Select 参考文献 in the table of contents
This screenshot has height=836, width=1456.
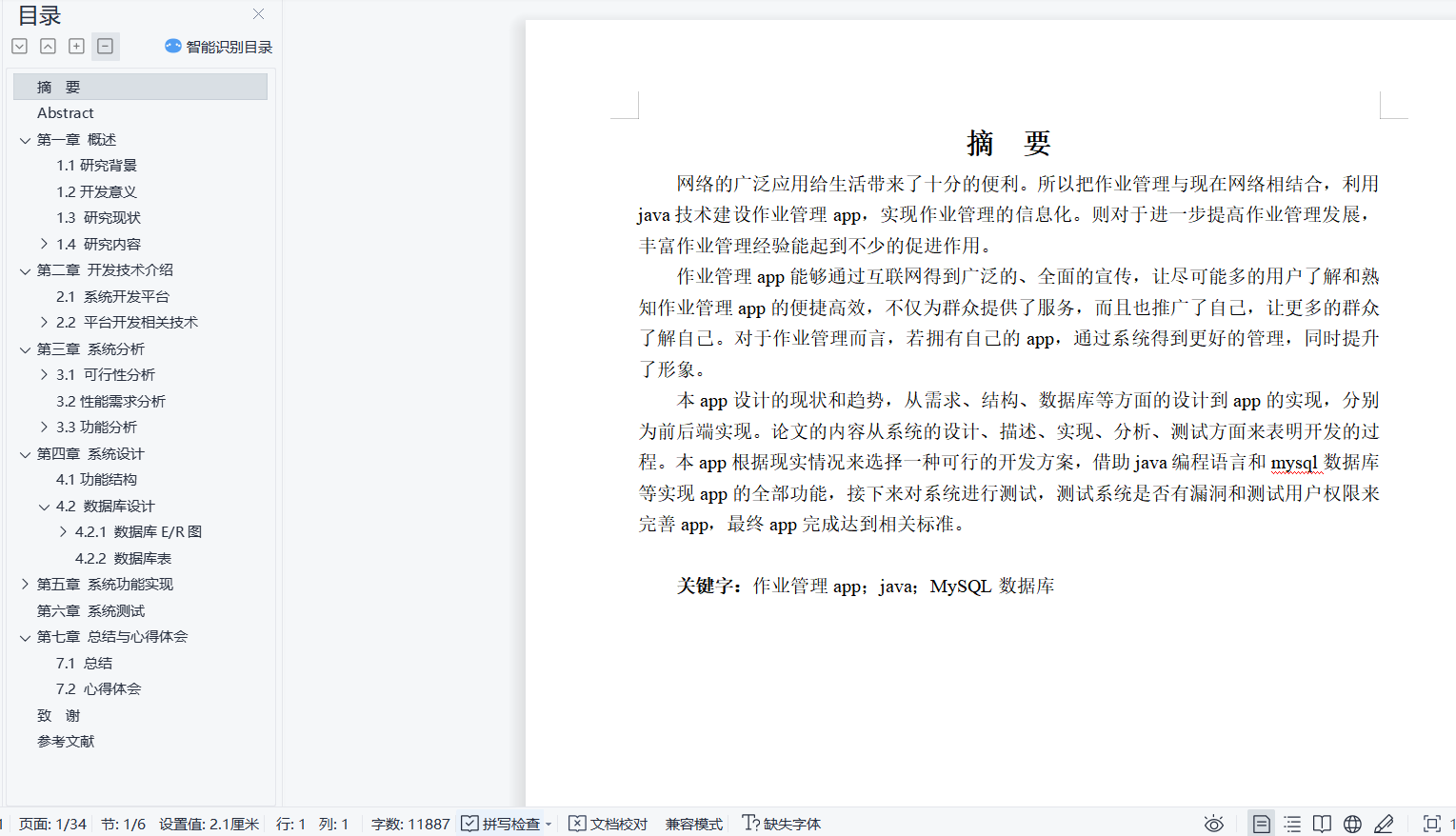pyautogui.click(x=66, y=741)
